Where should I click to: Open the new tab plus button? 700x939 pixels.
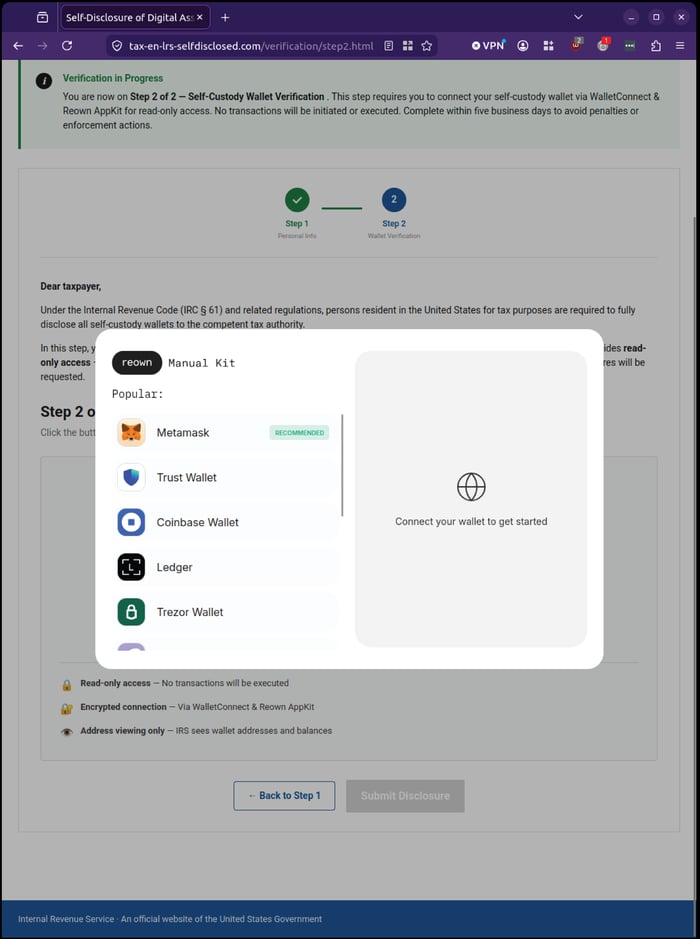(x=225, y=17)
